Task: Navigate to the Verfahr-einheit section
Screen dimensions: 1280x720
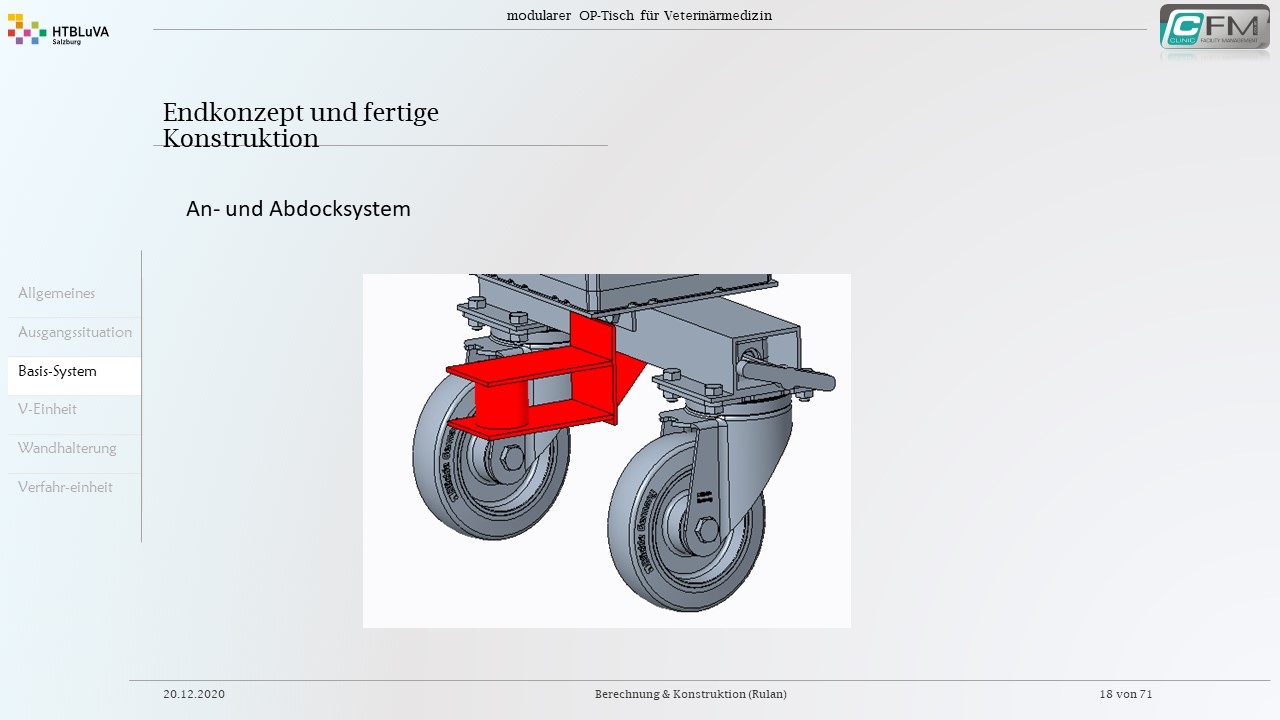Action: tap(65, 487)
